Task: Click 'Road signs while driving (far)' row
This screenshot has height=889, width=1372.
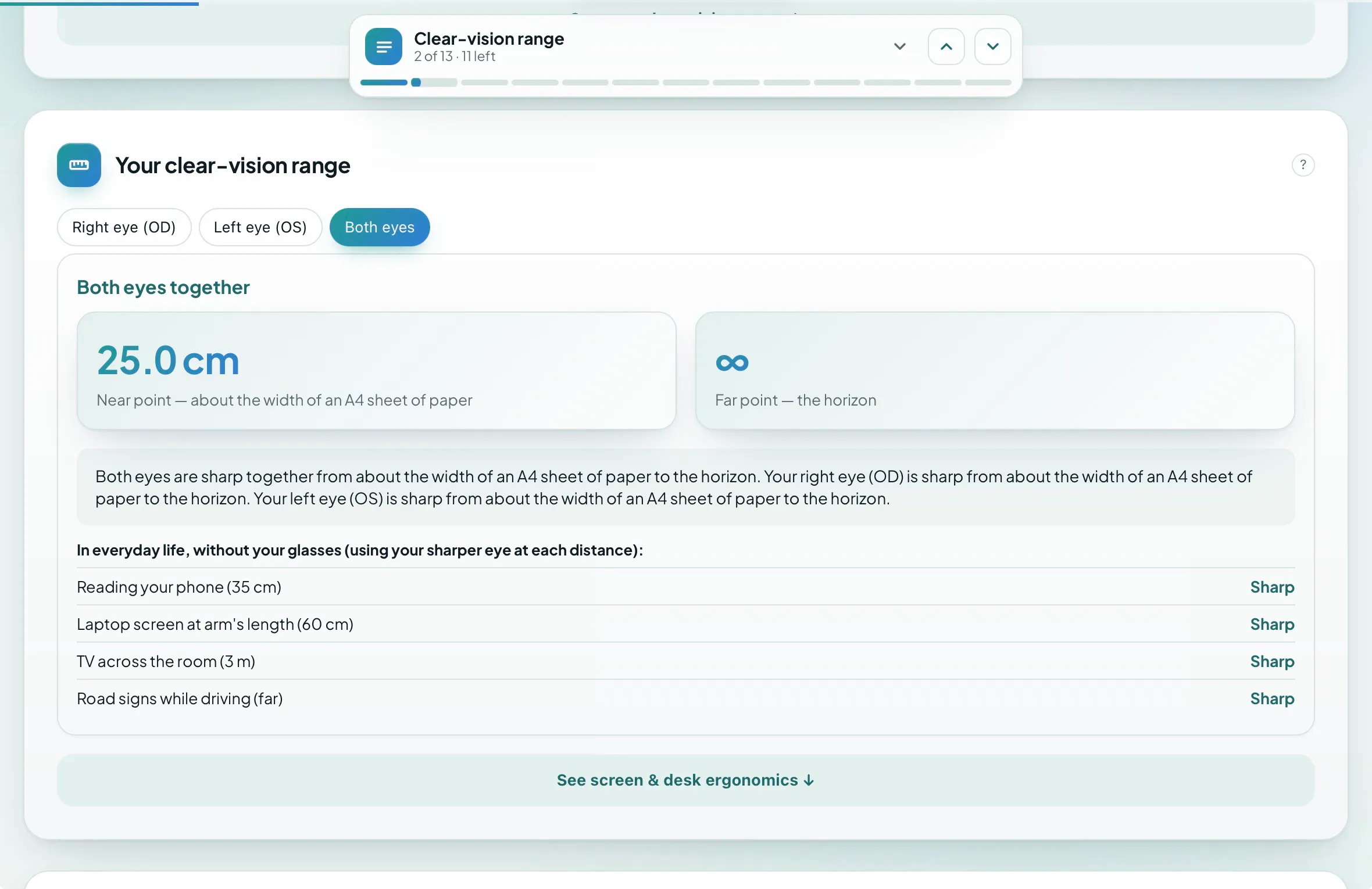Action: (685, 698)
